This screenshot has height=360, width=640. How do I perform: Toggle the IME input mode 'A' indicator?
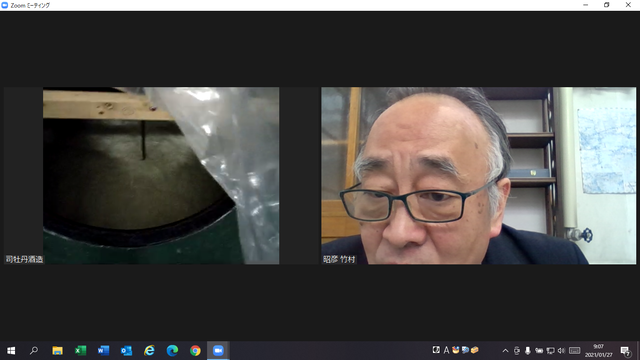(446, 350)
